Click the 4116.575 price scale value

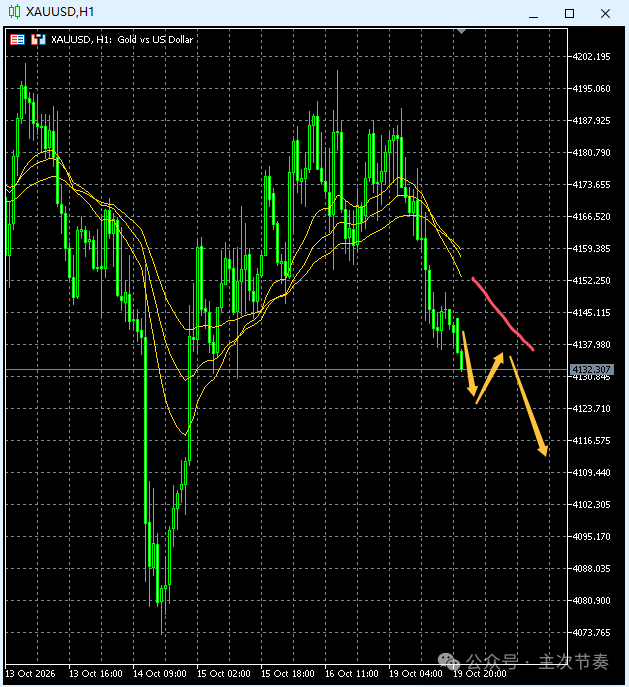point(591,440)
